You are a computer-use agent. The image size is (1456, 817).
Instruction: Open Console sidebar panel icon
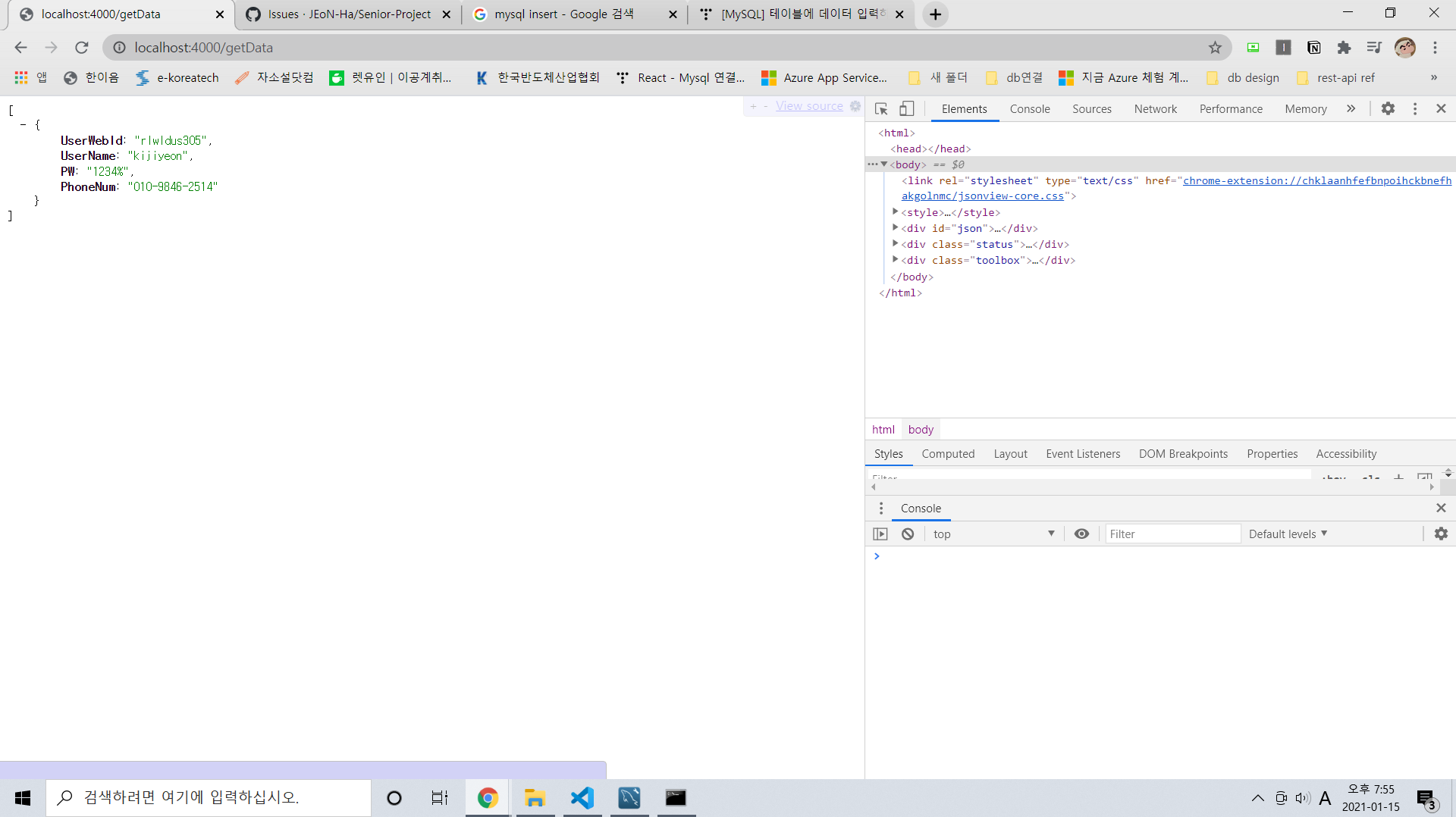pos(880,534)
